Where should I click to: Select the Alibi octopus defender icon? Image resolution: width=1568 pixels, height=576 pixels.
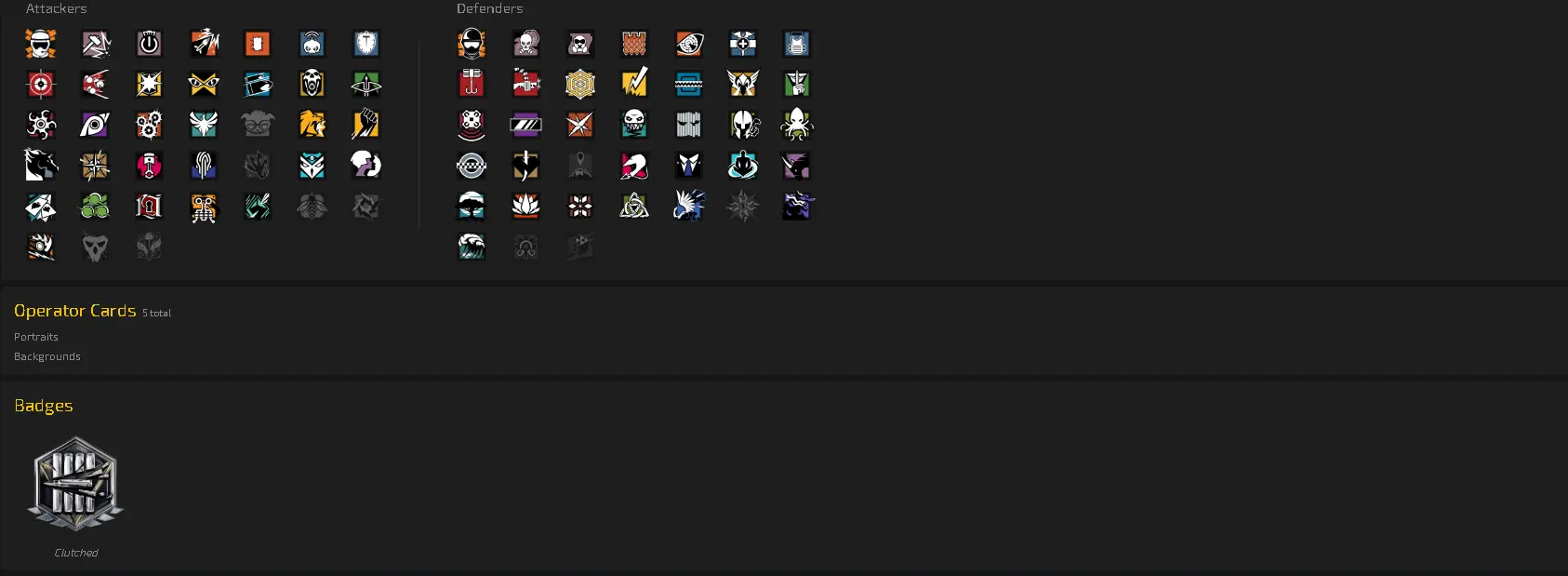click(797, 125)
